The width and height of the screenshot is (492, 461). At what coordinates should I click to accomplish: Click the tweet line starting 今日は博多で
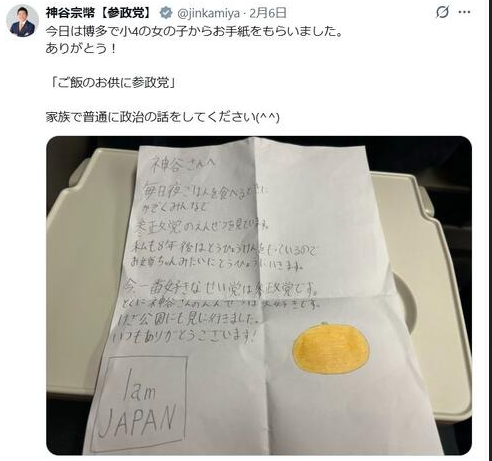[194, 32]
